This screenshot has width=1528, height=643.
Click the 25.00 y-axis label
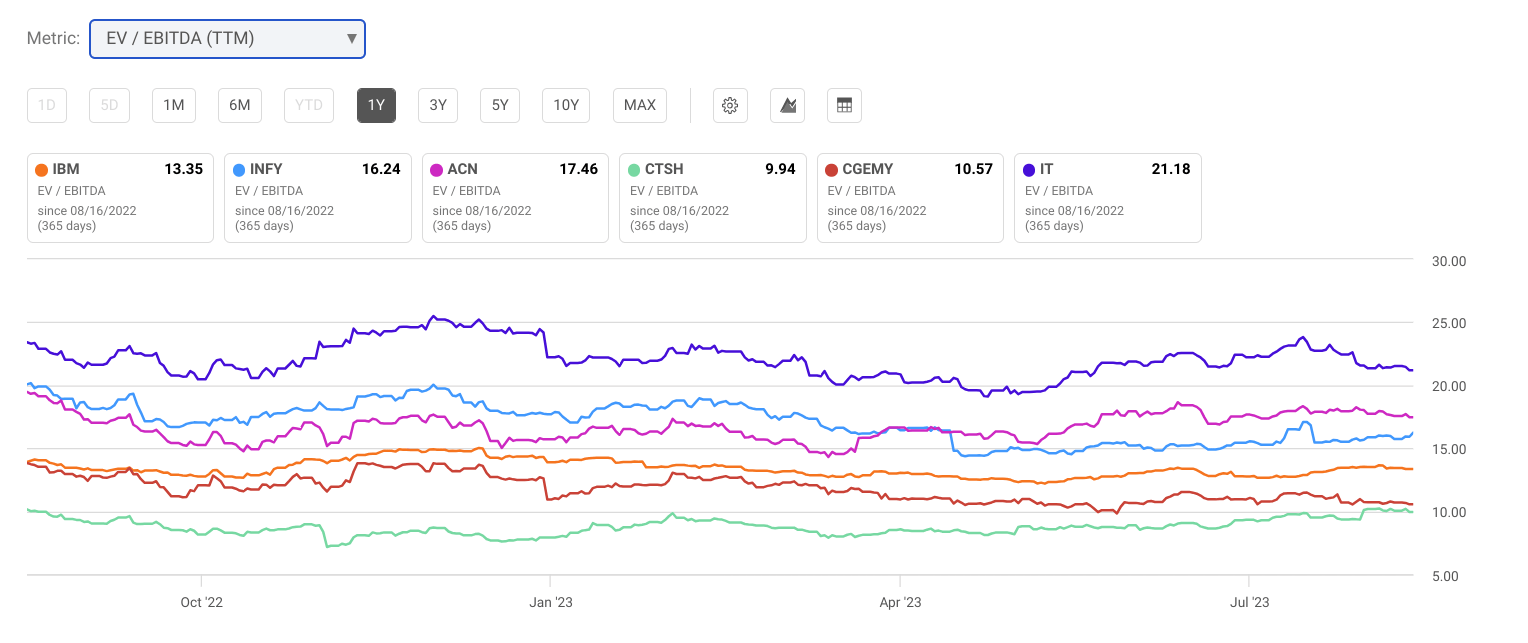(x=1448, y=324)
